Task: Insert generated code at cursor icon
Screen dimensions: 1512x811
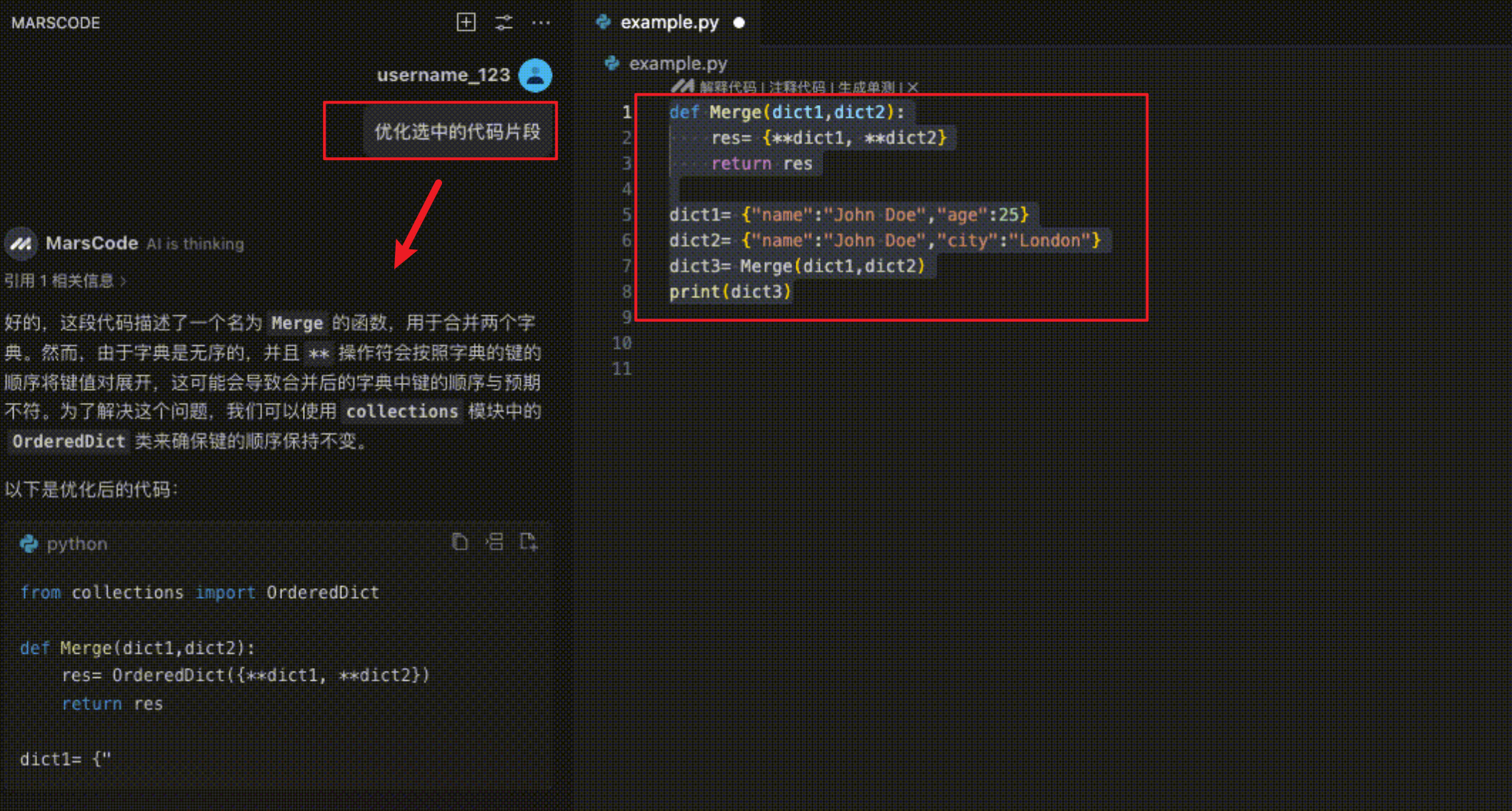Action: [x=494, y=542]
